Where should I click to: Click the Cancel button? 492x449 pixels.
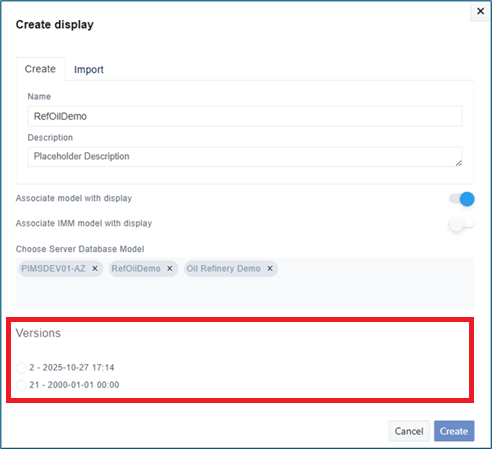pyautogui.click(x=409, y=431)
